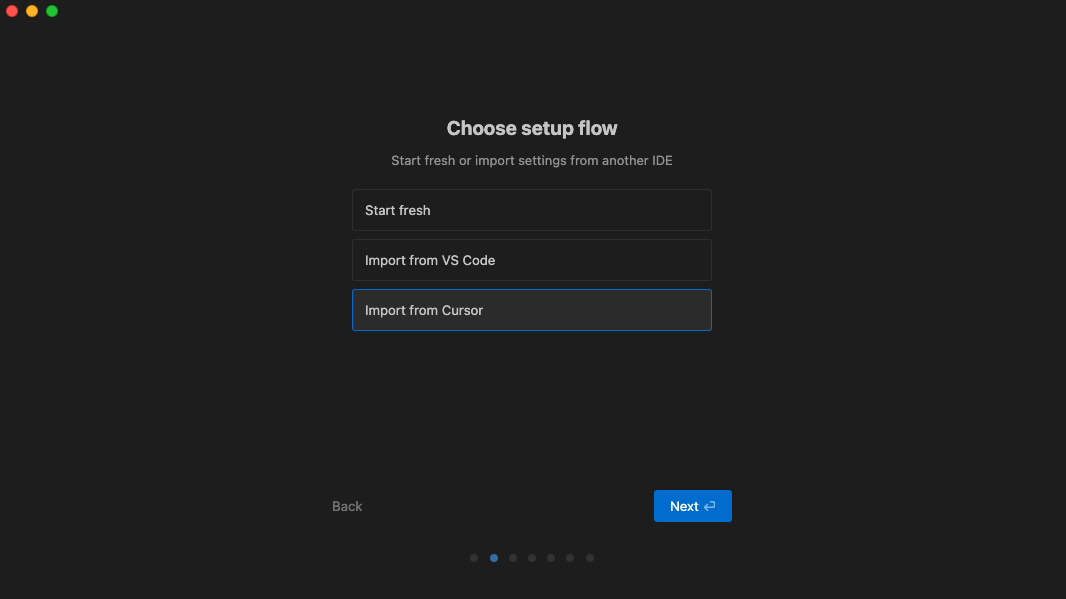
Task: Jump to the last pagination dot
Action: click(590, 558)
